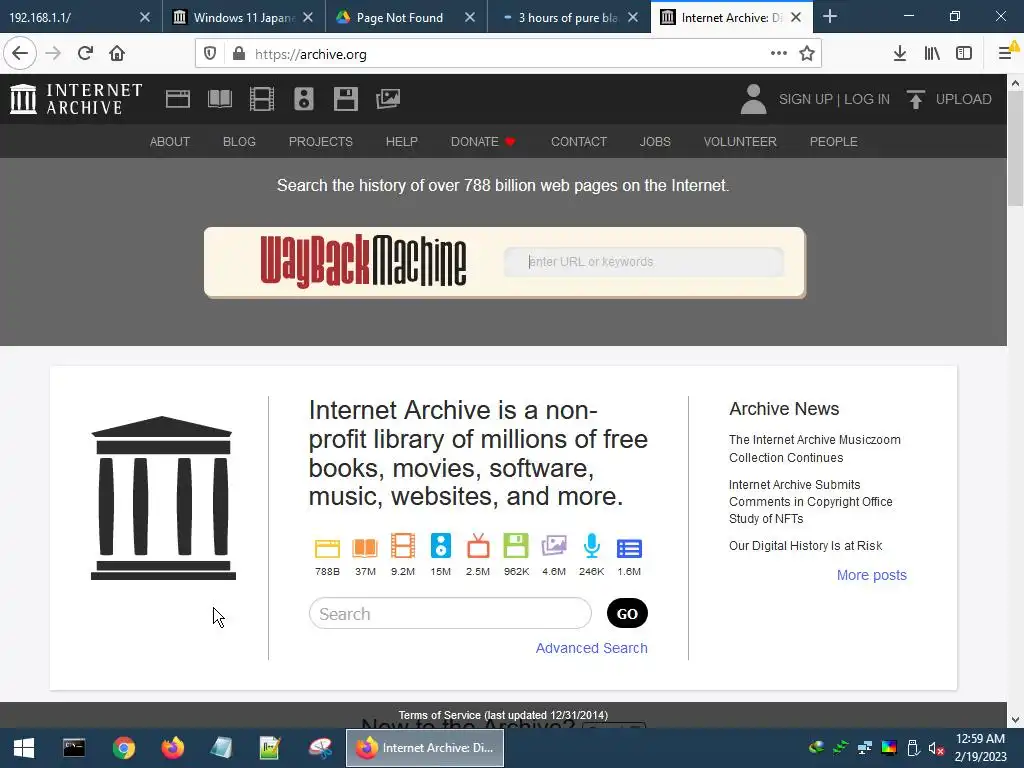Launch Chrome from the taskbar
Image resolution: width=1024 pixels, height=768 pixels.
click(x=123, y=748)
